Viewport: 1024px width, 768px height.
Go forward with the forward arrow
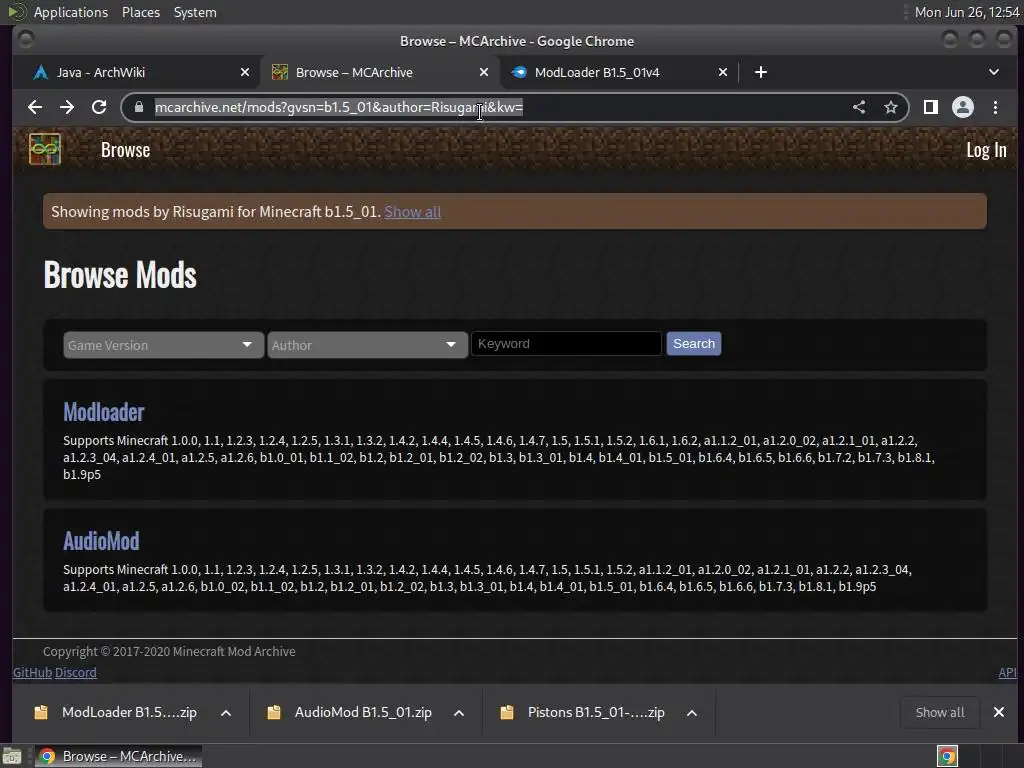(67, 107)
